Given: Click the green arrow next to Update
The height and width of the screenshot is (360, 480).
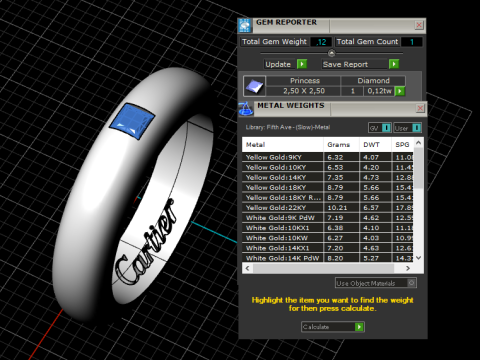Looking at the screenshot, I should click(302, 64).
